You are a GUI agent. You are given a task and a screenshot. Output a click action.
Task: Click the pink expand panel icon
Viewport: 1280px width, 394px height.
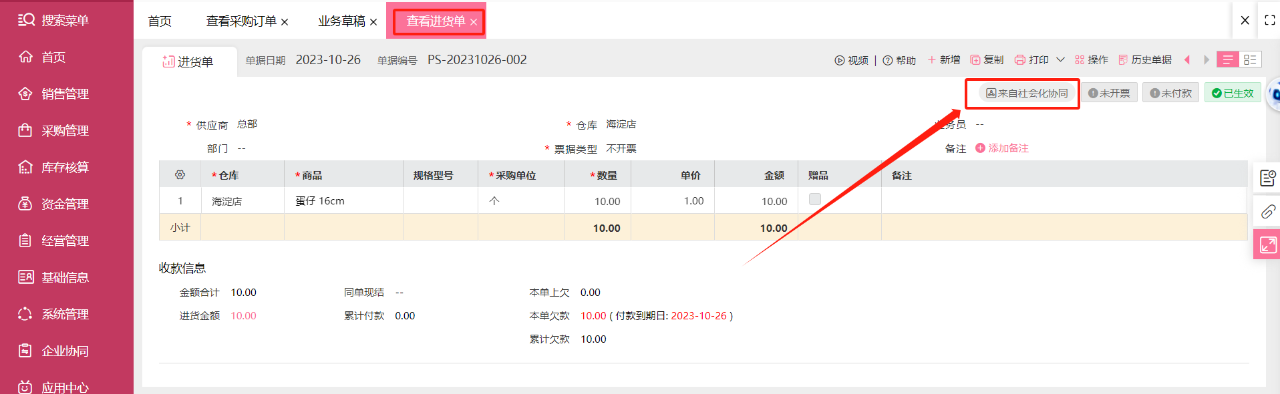1267,244
